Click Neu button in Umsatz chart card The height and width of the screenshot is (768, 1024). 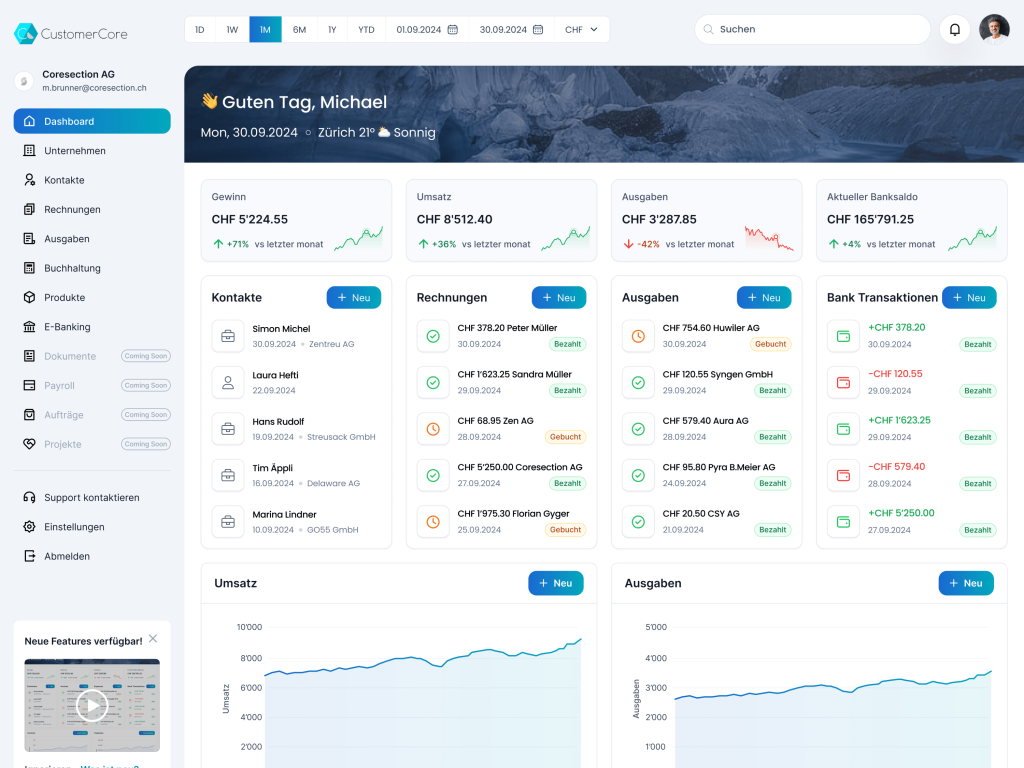tap(555, 583)
